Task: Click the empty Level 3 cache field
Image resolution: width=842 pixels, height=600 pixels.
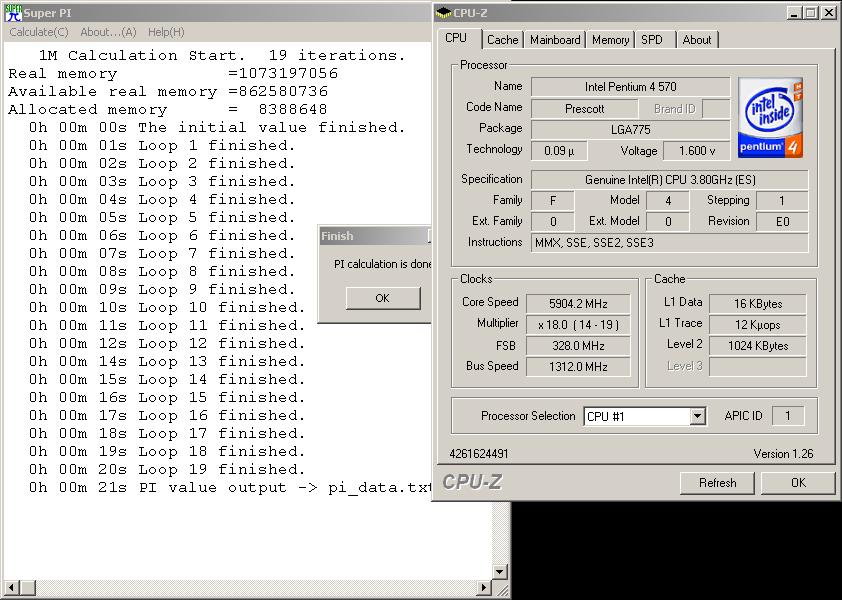Action: point(758,367)
